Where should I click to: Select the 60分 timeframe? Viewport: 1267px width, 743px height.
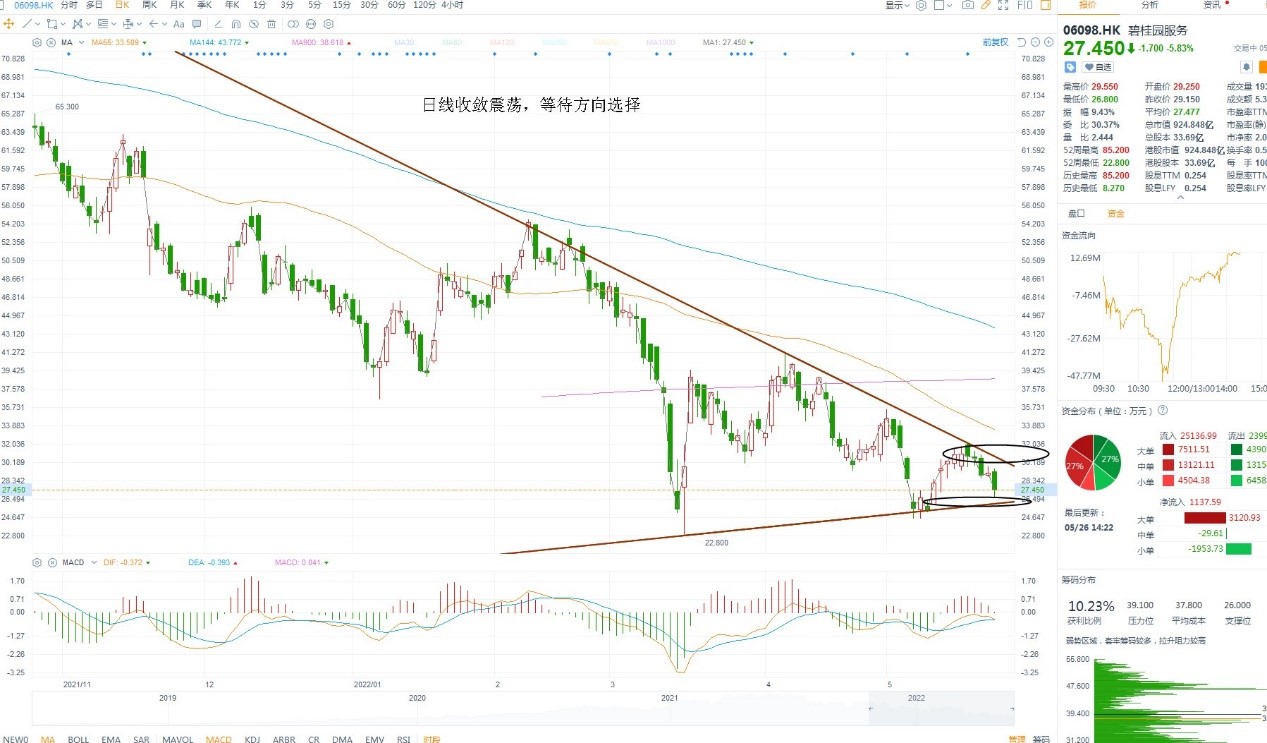(x=397, y=5)
